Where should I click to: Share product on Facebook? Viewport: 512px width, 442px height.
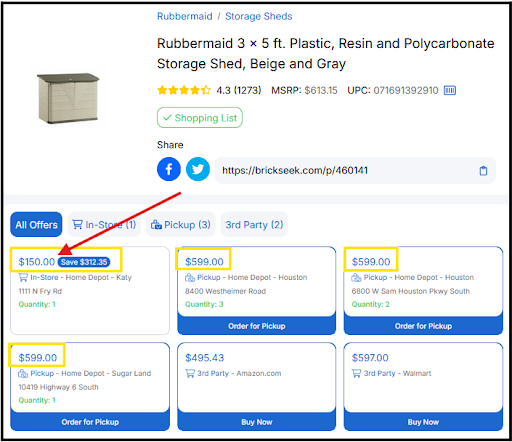coord(169,169)
